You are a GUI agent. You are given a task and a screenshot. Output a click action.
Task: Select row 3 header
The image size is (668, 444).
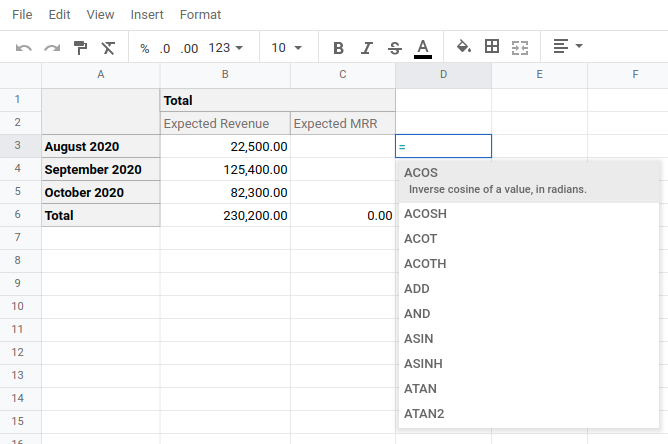pos(20,146)
